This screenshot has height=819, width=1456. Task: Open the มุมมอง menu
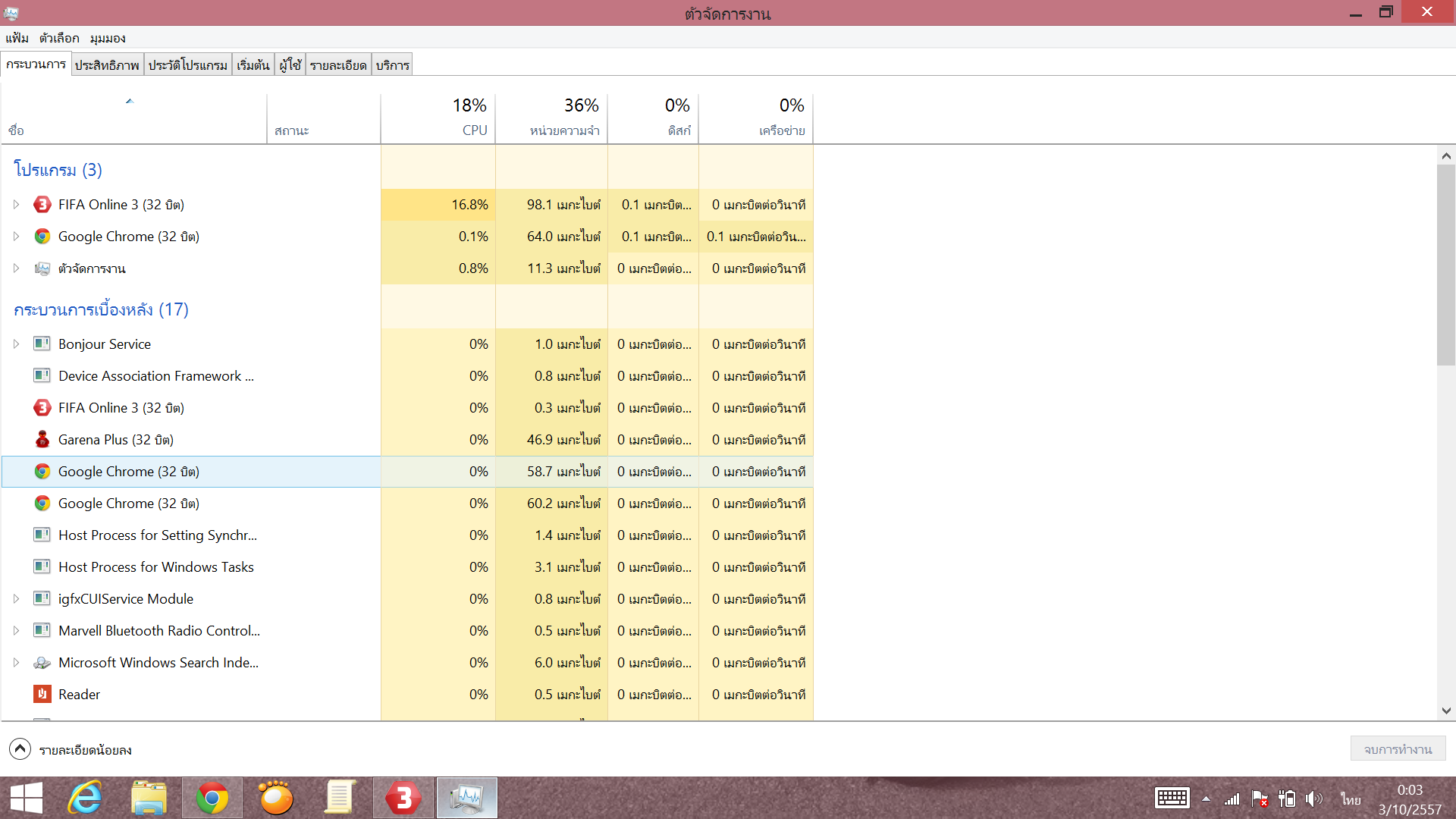[108, 38]
